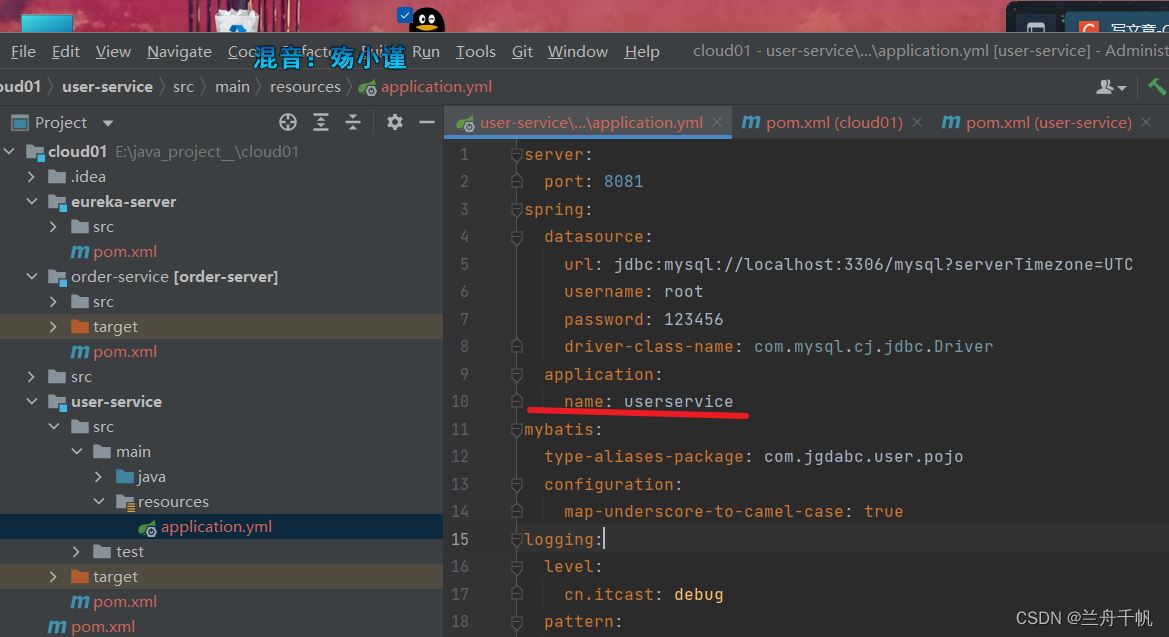Click the debug value on line 17

click(x=699, y=594)
